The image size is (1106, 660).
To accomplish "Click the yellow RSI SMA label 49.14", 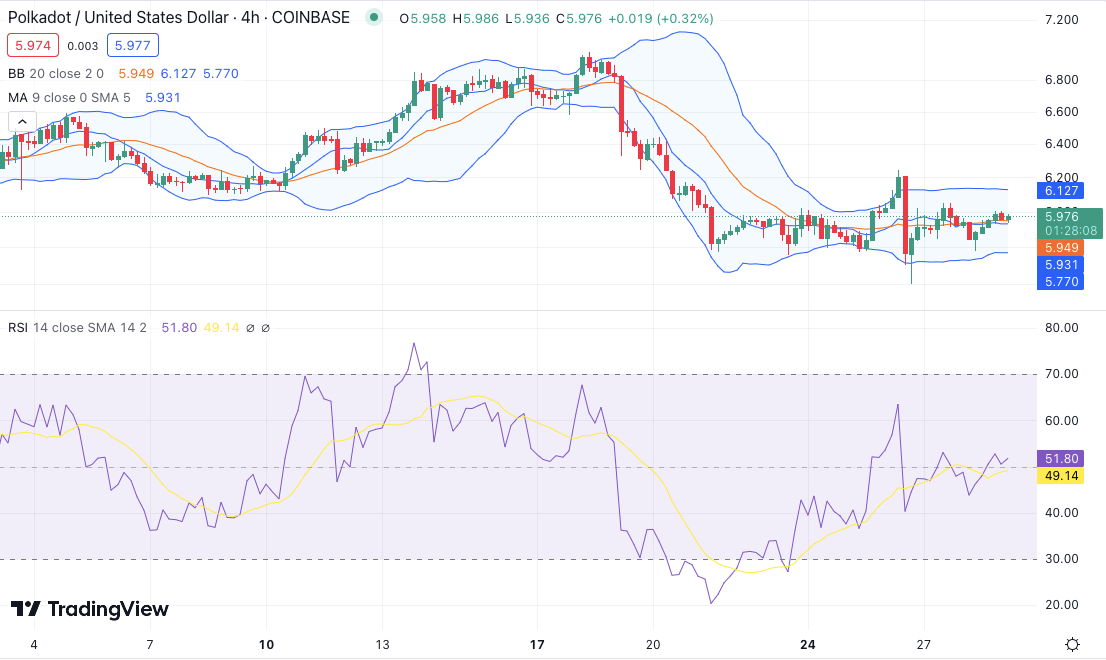I will 1060,475.
